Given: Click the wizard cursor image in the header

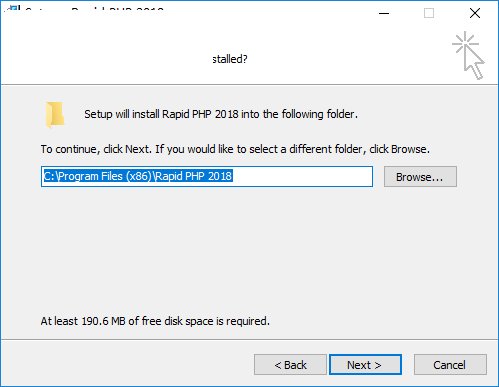Looking at the screenshot, I should click(x=468, y=55).
